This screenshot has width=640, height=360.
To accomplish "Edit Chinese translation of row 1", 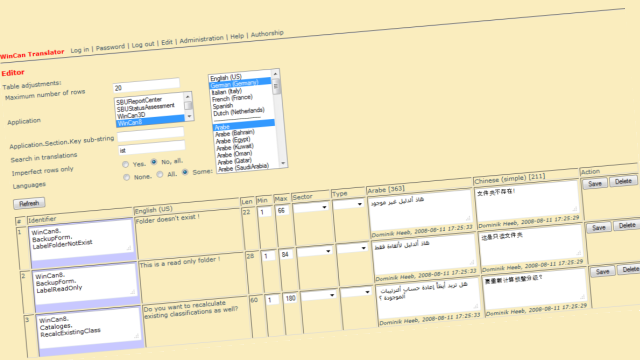I will pyautogui.click(x=527, y=202).
